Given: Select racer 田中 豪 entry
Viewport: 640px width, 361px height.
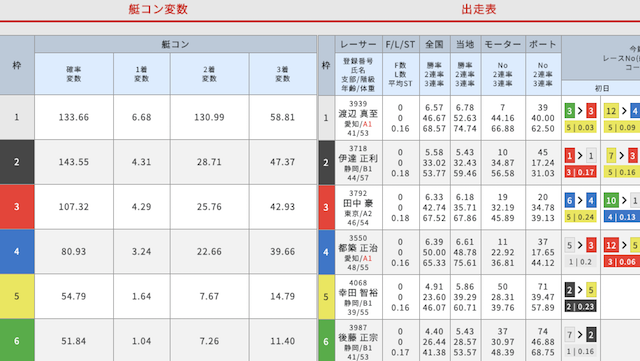Looking at the screenshot, I should pyautogui.click(x=358, y=203).
